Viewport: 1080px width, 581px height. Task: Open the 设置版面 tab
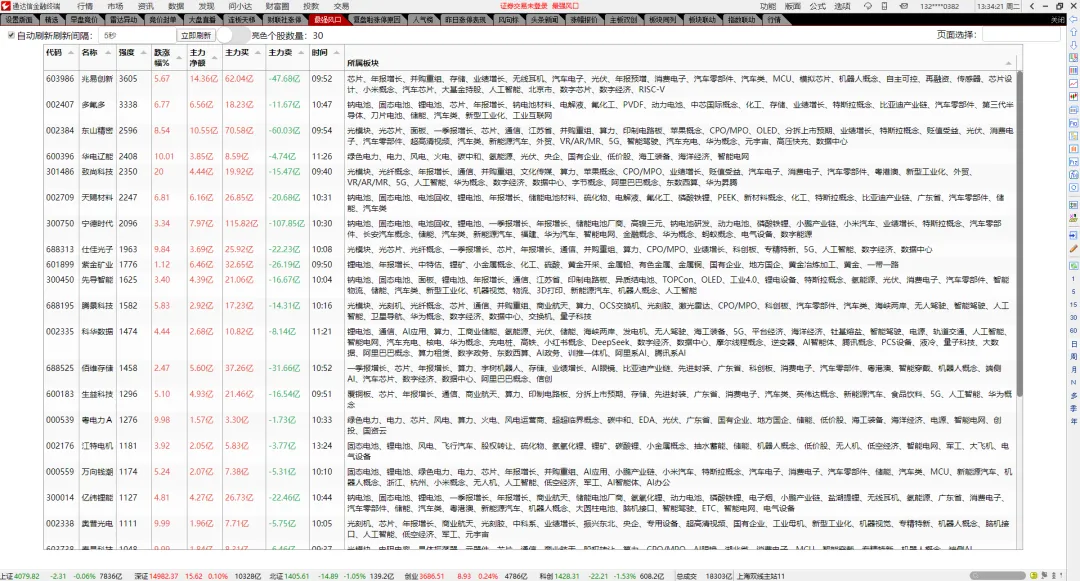(19, 20)
